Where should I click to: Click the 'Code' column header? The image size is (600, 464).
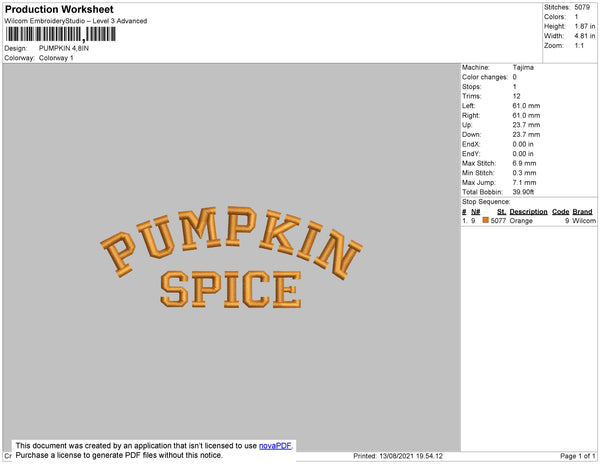pyautogui.click(x=561, y=212)
